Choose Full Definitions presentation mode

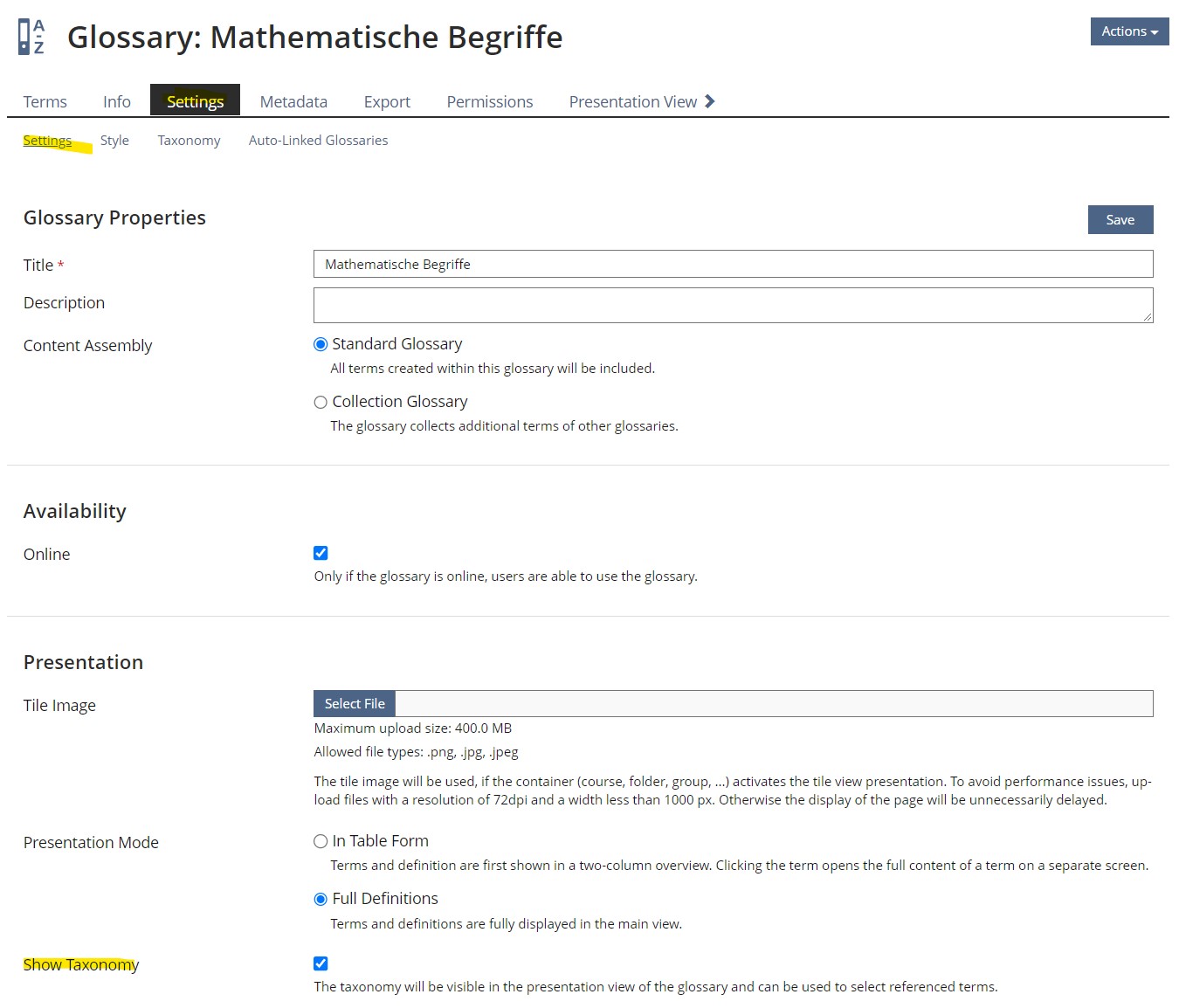(x=321, y=899)
